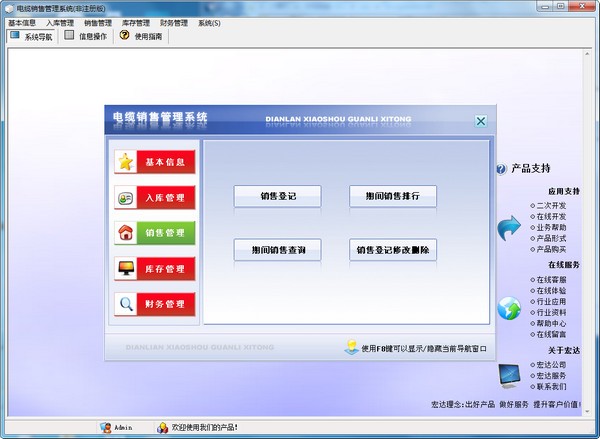Image resolution: width=600 pixels, height=439 pixels.
Task: Click the computer monitor icon beside 关于宏达
Action: click(x=510, y=376)
